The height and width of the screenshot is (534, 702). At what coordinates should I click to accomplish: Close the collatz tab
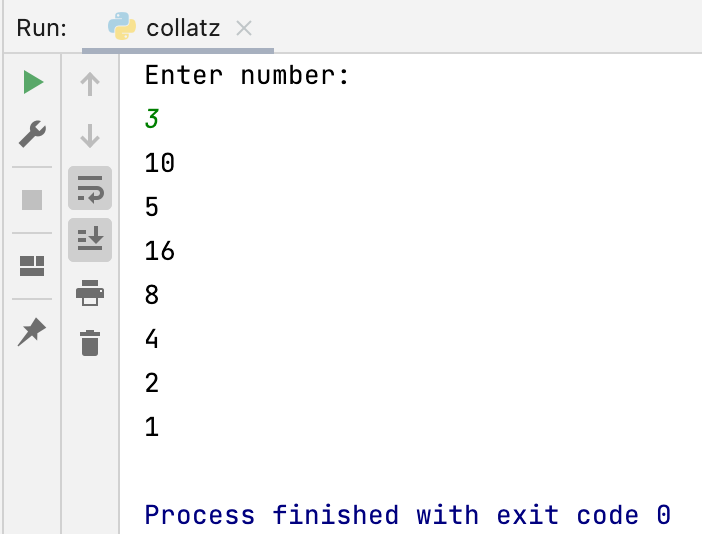[244, 28]
